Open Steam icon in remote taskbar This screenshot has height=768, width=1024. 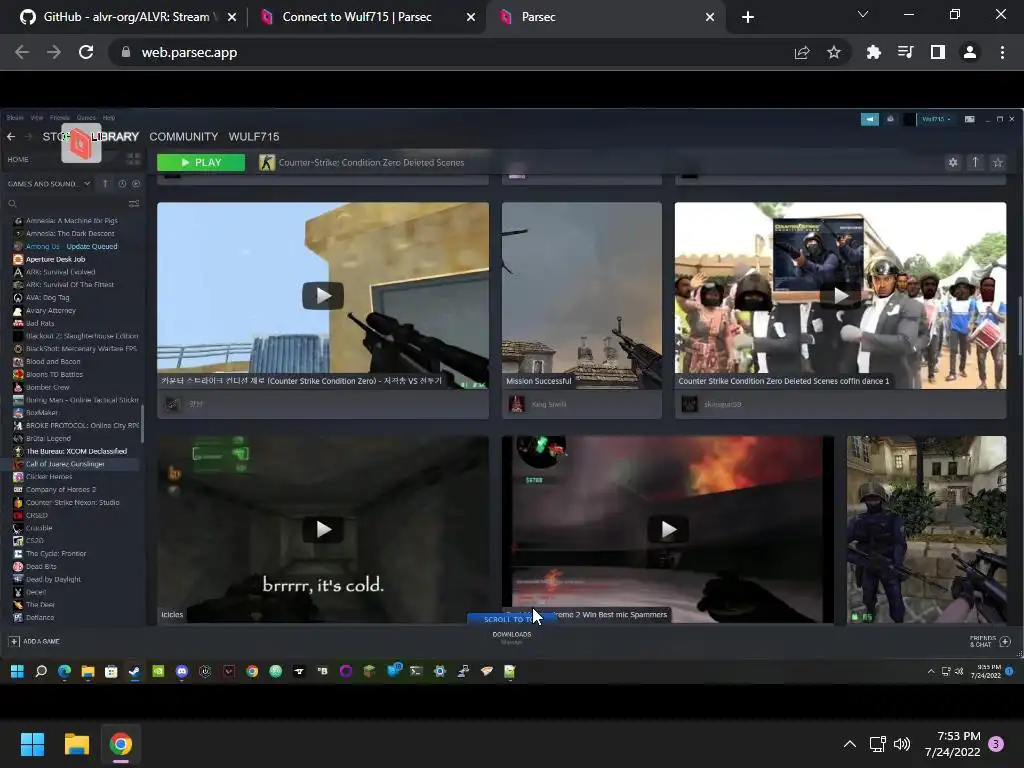135,671
